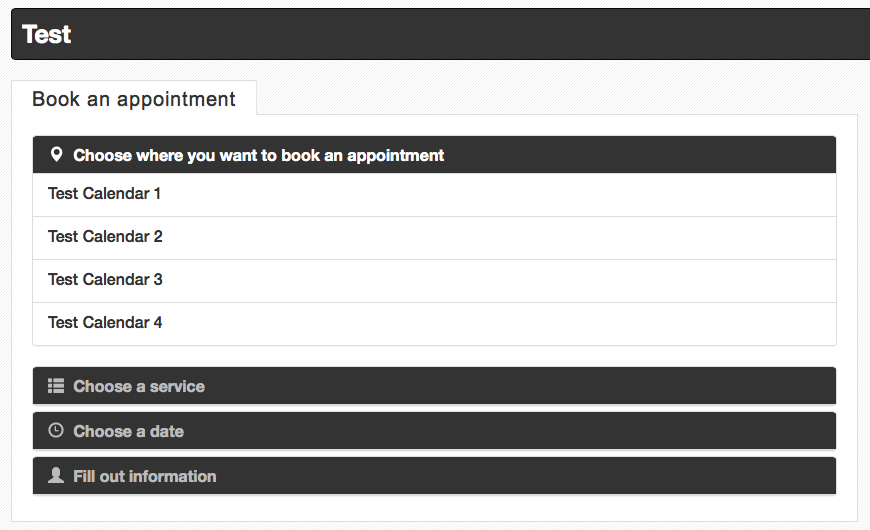Click the person icon beside Fill out information

pos(56,475)
